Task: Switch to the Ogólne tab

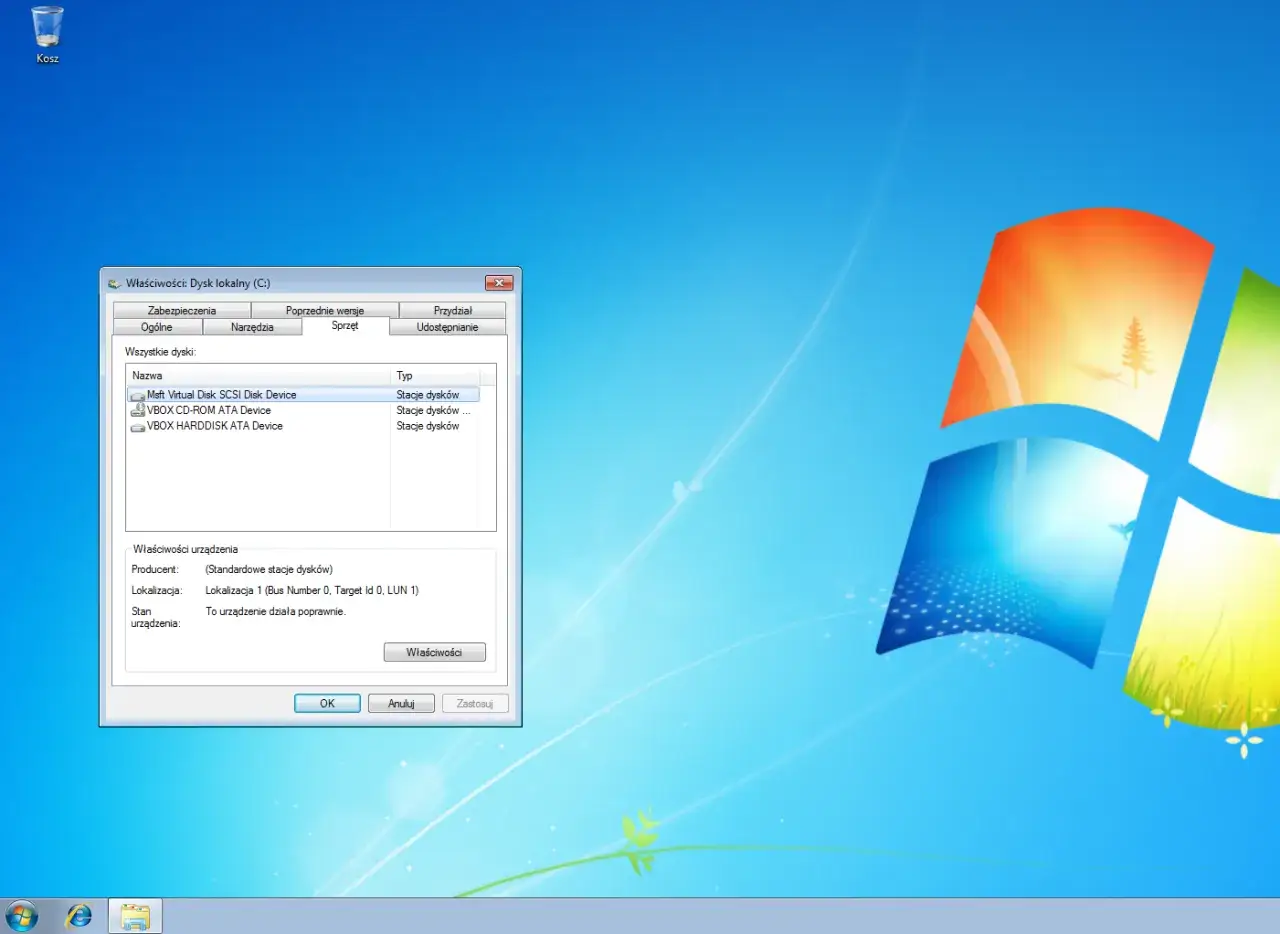Action: click(157, 327)
